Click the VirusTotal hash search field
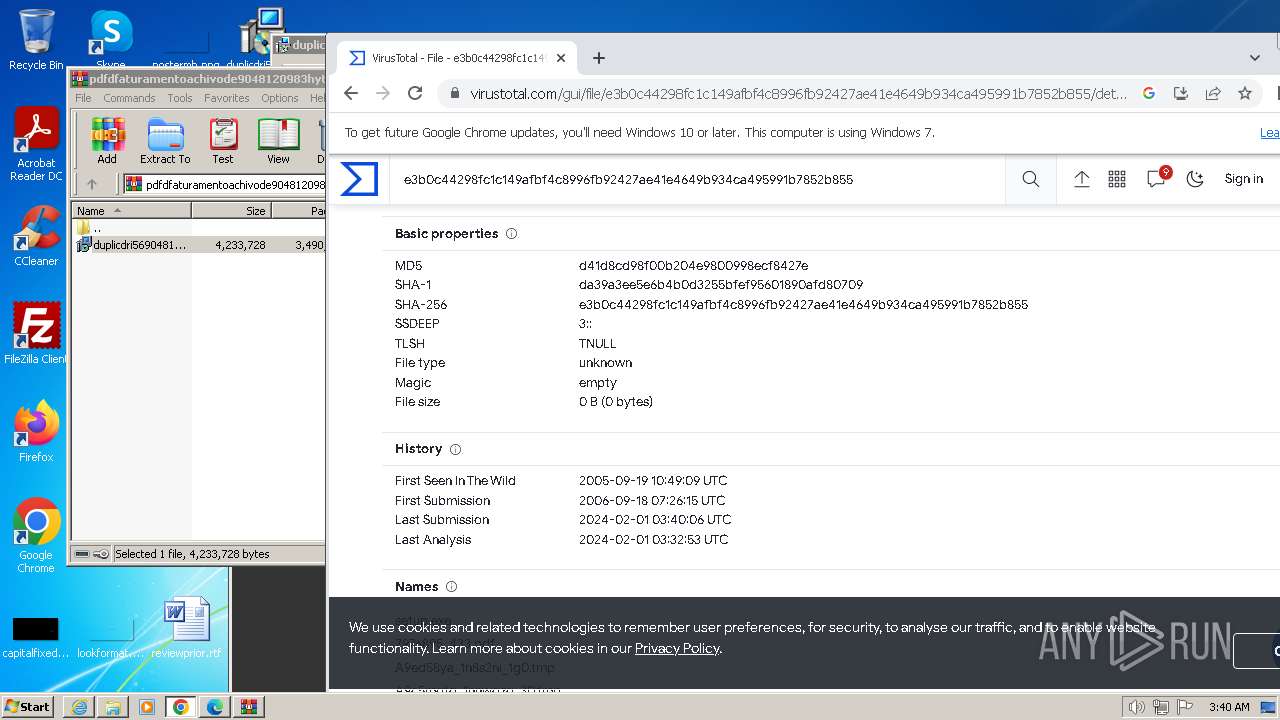This screenshot has width=1280, height=720. click(696, 180)
